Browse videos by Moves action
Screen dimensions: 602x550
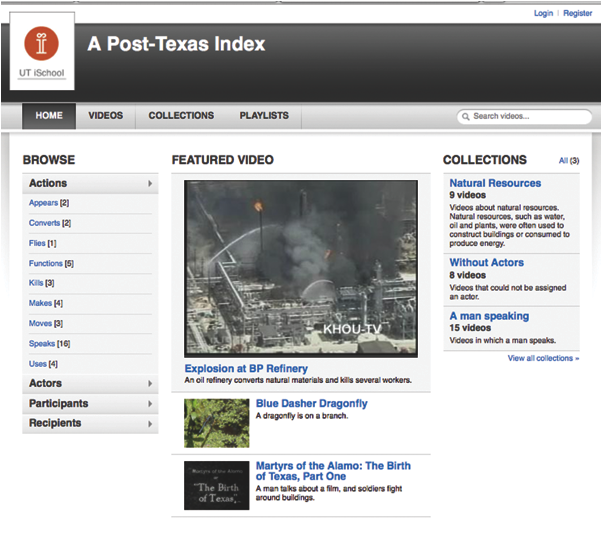[40, 324]
